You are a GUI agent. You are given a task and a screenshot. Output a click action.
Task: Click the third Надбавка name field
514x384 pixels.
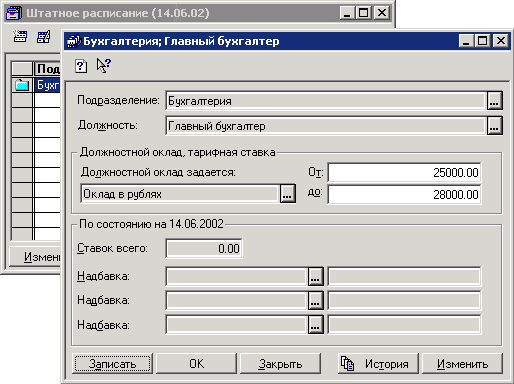click(236, 325)
